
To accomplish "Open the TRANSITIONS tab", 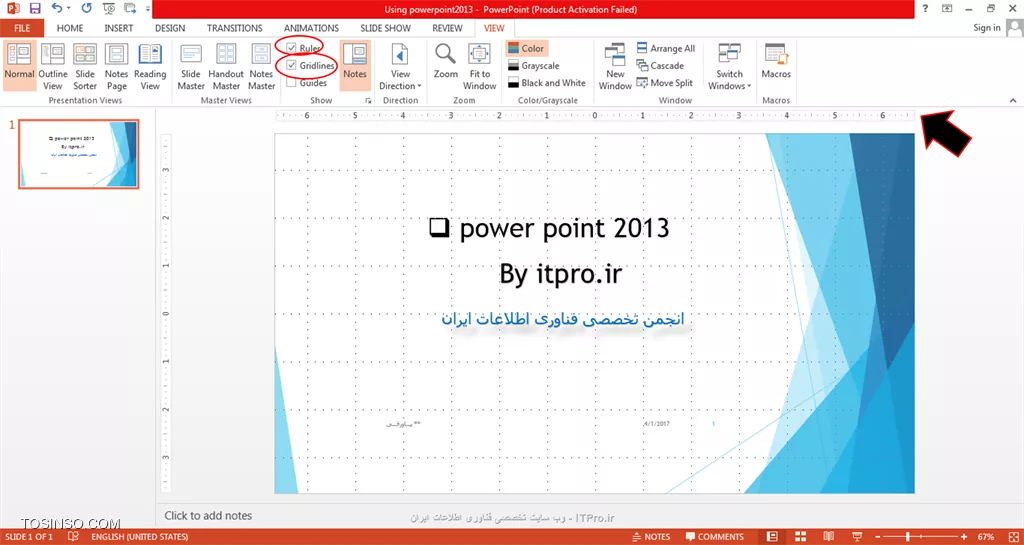I will click(234, 28).
